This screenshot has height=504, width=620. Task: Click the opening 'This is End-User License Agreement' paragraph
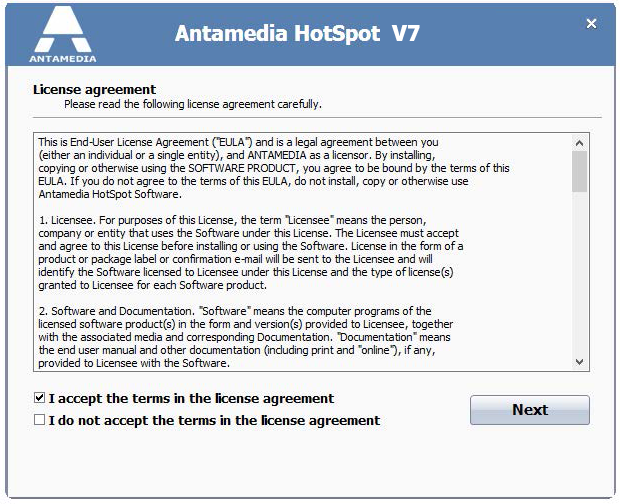(274, 168)
